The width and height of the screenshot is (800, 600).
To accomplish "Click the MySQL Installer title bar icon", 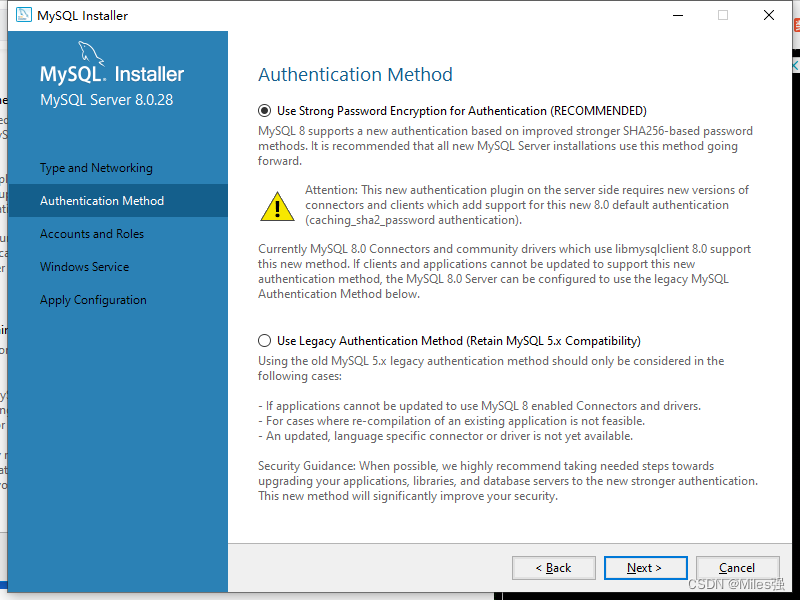I will pos(23,15).
